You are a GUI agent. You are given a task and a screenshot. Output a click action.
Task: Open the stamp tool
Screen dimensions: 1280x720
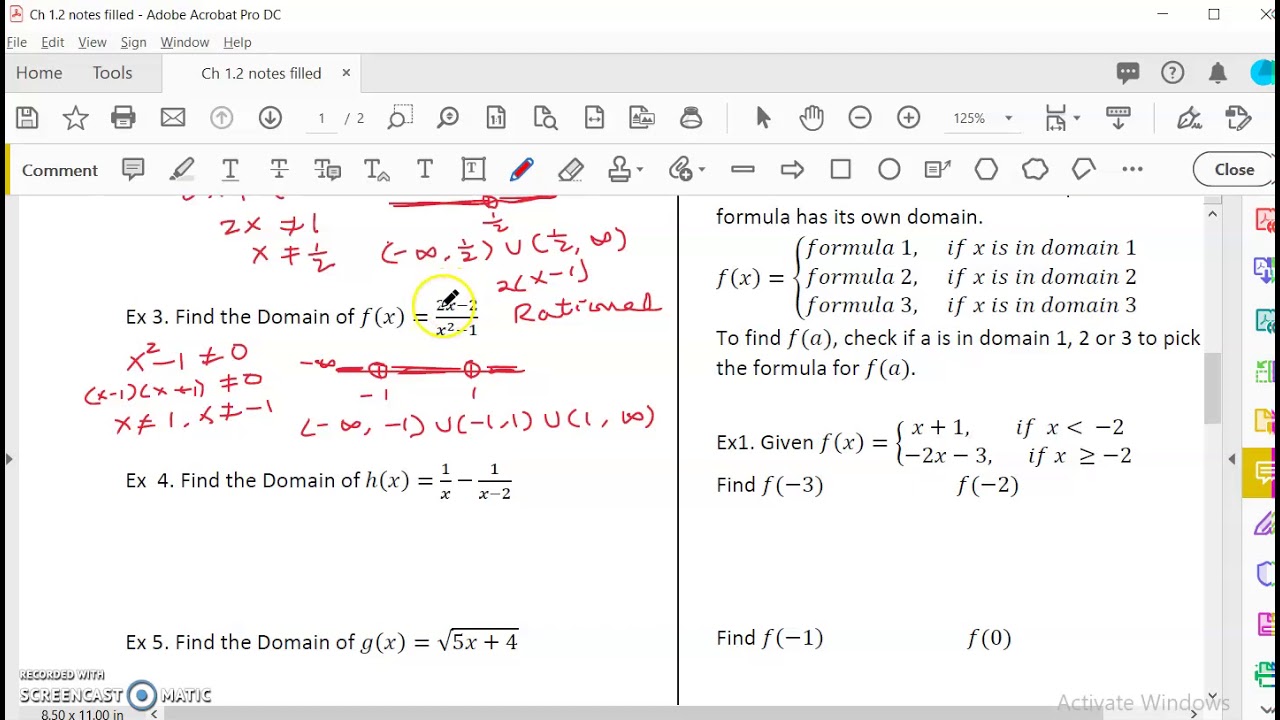coord(619,169)
